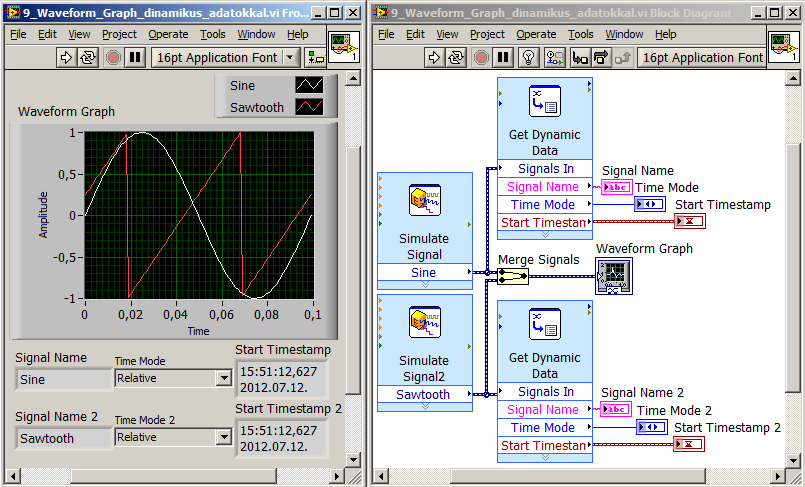
Task: Click Run arrow in Front Panel toolbar
Action: pyautogui.click(x=66, y=57)
